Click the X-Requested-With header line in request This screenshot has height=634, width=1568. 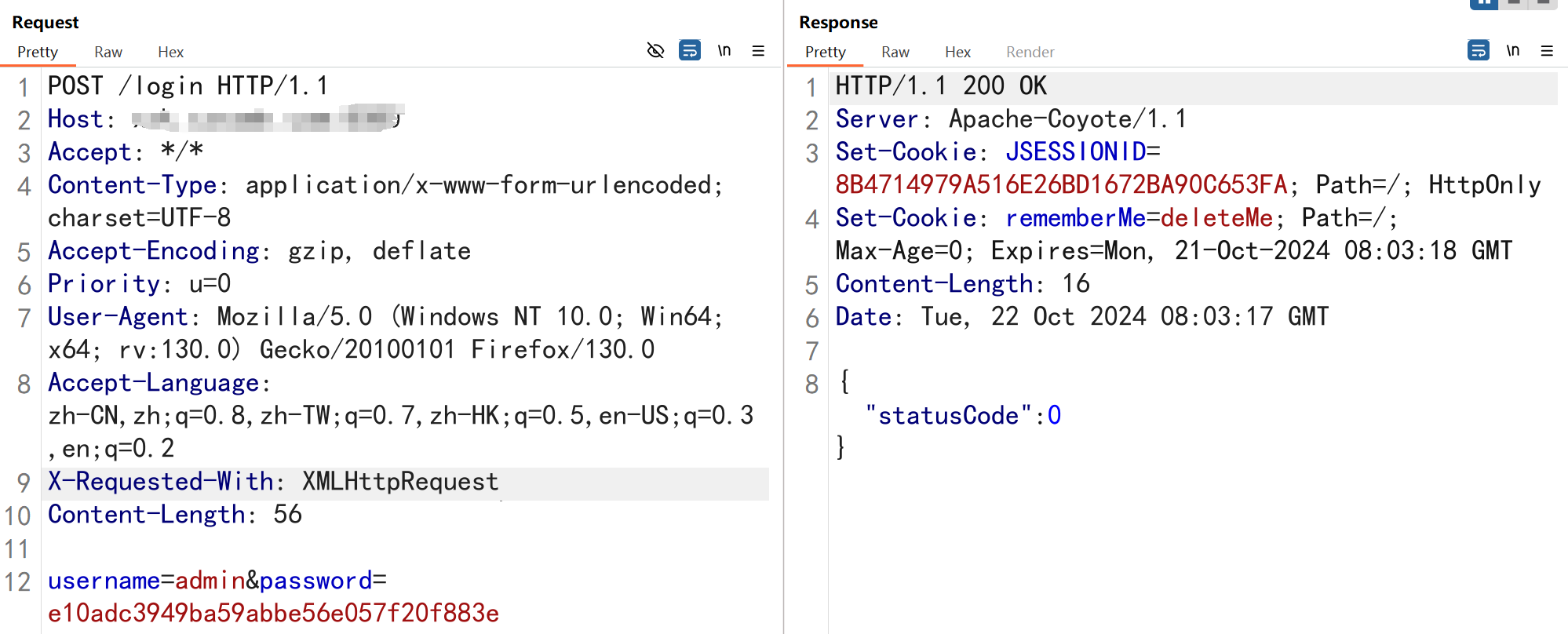click(273, 482)
